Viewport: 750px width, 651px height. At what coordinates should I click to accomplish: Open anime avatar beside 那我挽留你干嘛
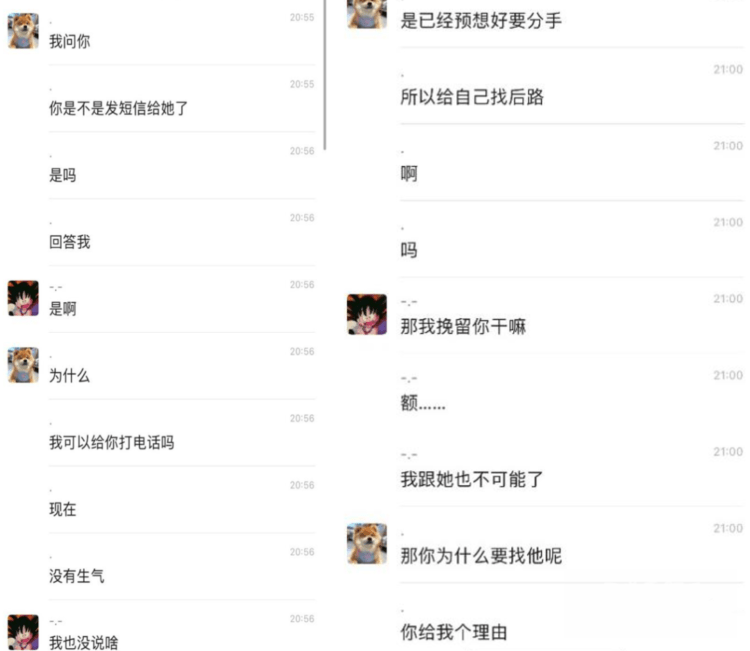coord(367,314)
